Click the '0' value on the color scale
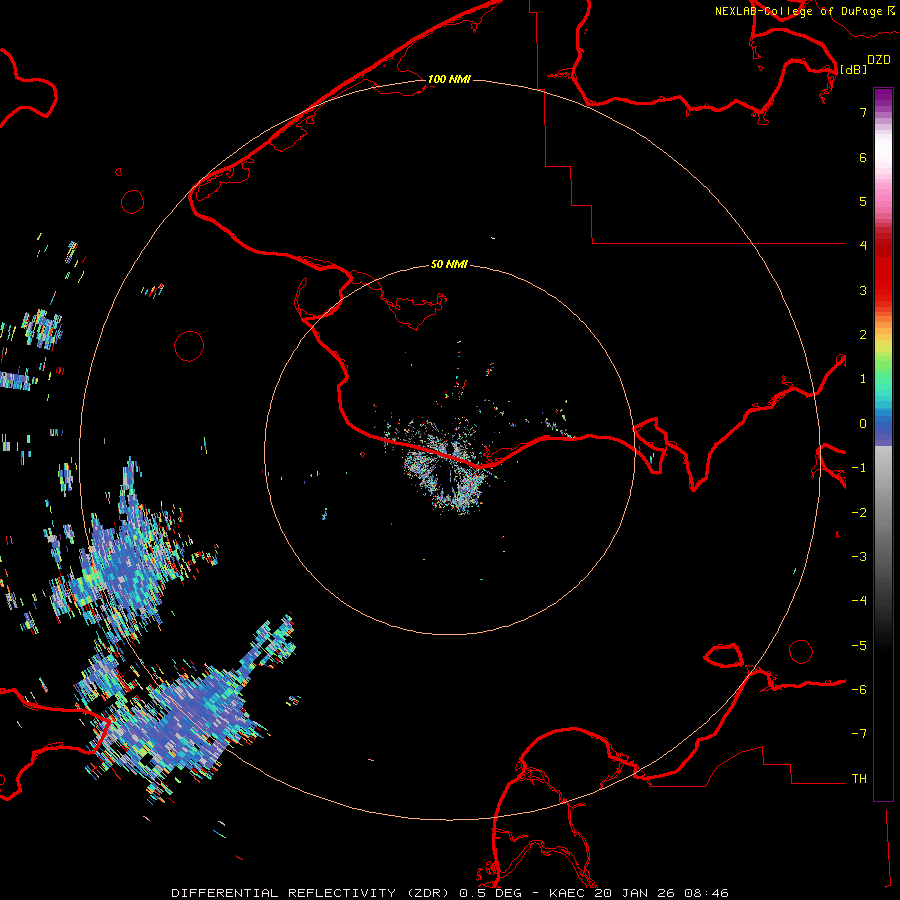The width and height of the screenshot is (900, 900). 863,424
